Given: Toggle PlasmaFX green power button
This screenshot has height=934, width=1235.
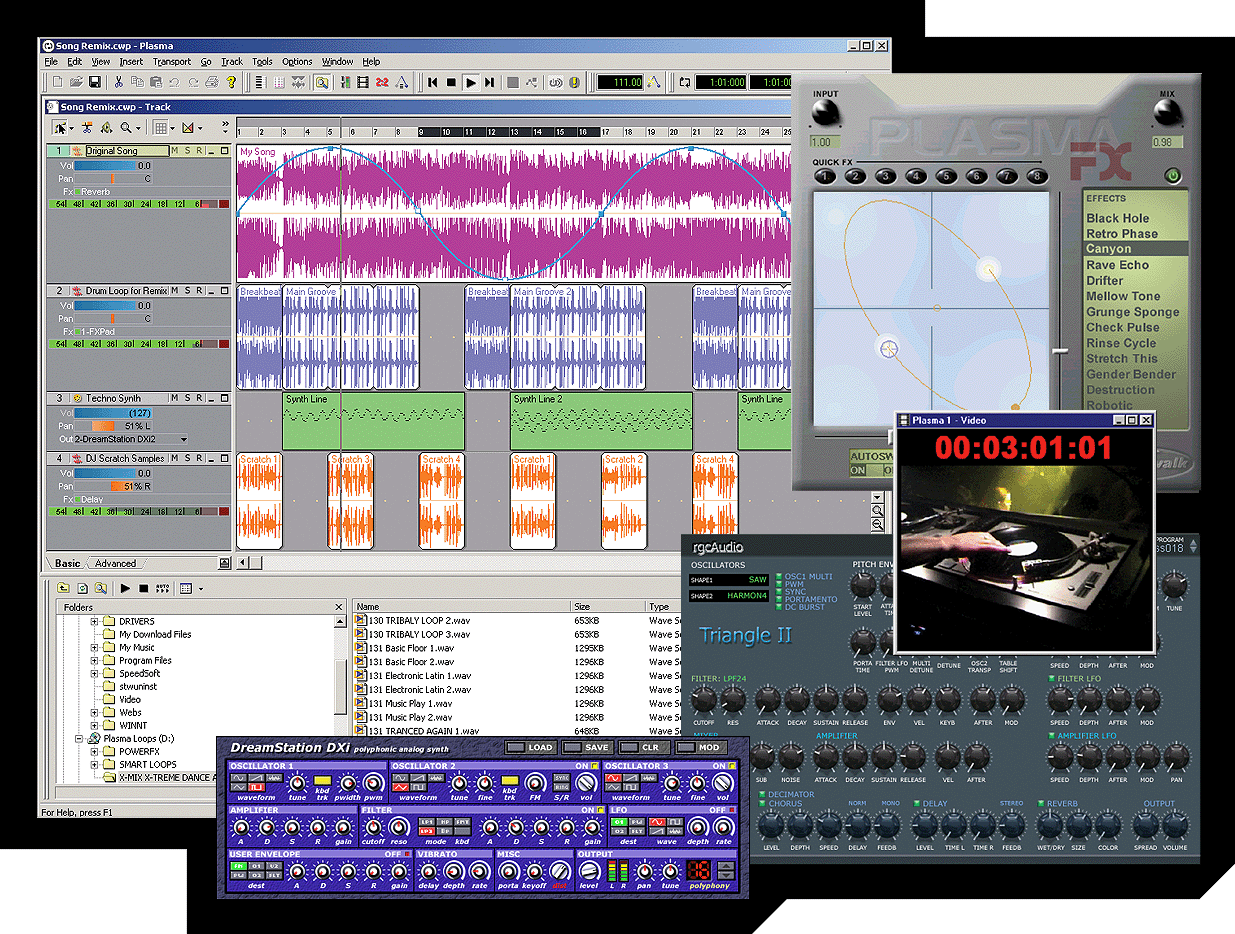Looking at the screenshot, I should point(1172,176).
